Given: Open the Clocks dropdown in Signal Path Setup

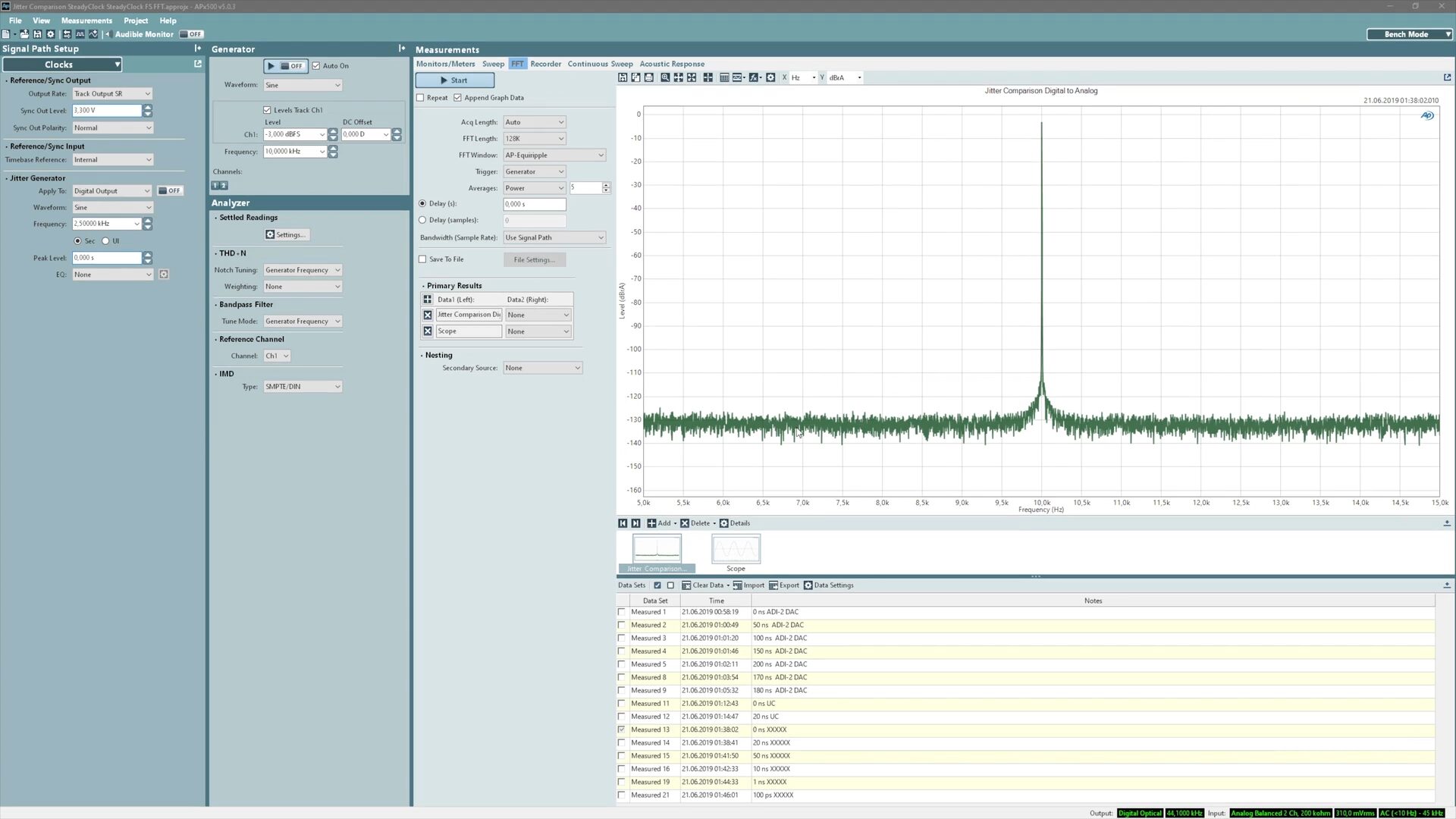Looking at the screenshot, I should coord(61,64).
